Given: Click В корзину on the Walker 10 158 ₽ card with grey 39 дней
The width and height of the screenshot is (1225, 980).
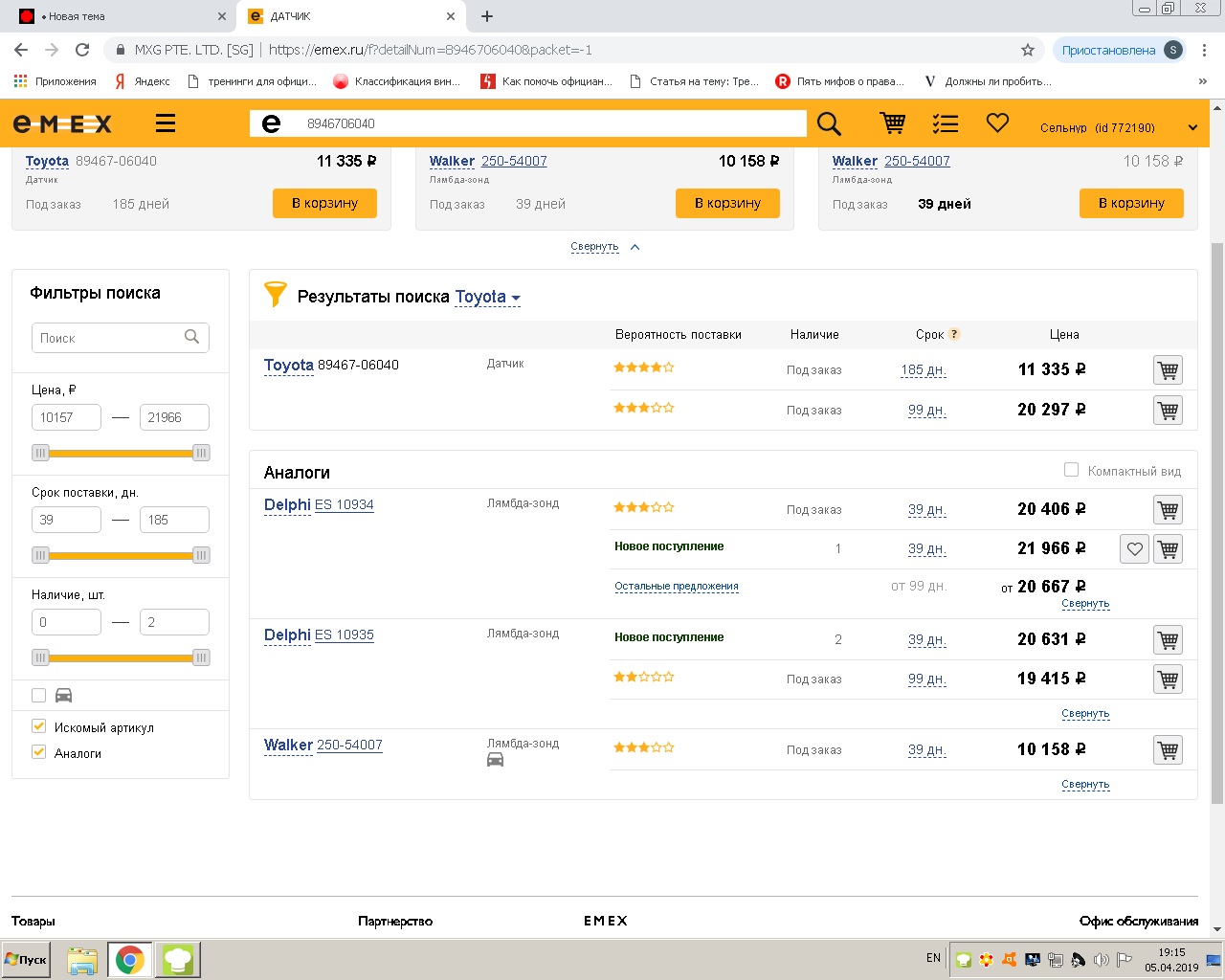Looking at the screenshot, I should click(x=727, y=203).
